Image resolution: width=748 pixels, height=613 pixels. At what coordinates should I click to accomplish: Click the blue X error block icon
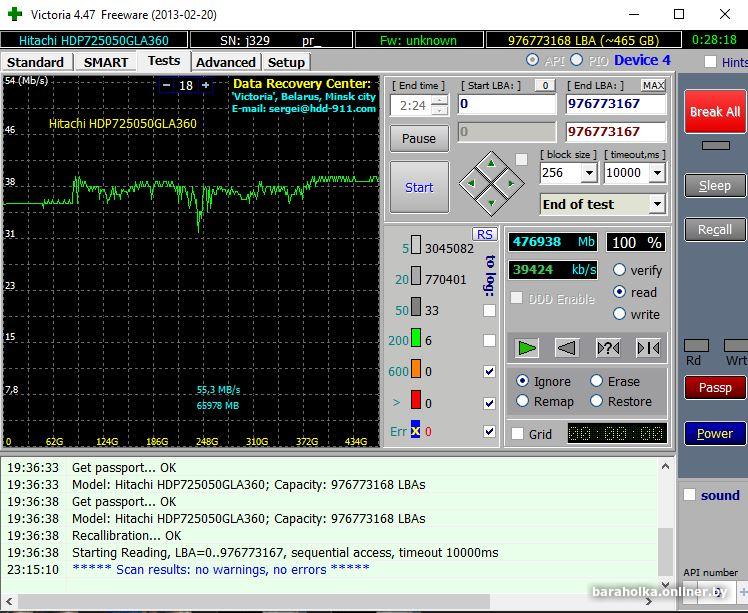(416, 429)
